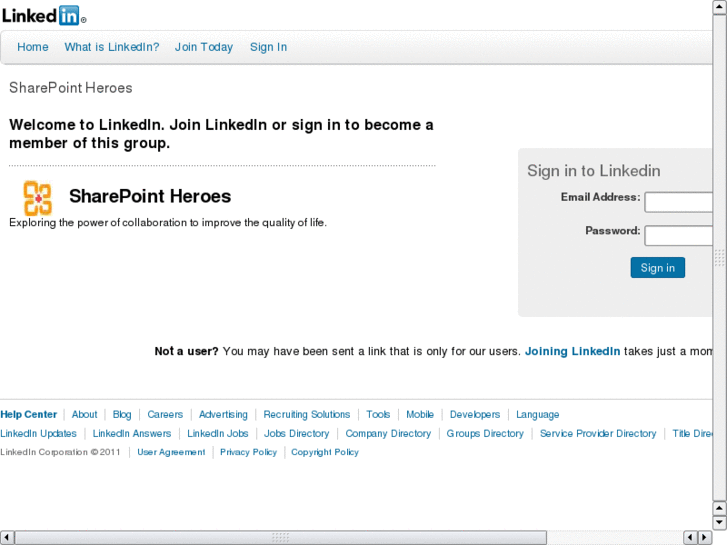The height and width of the screenshot is (545, 727).
Task: Open the Home navigation item
Action: [x=32, y=47]
